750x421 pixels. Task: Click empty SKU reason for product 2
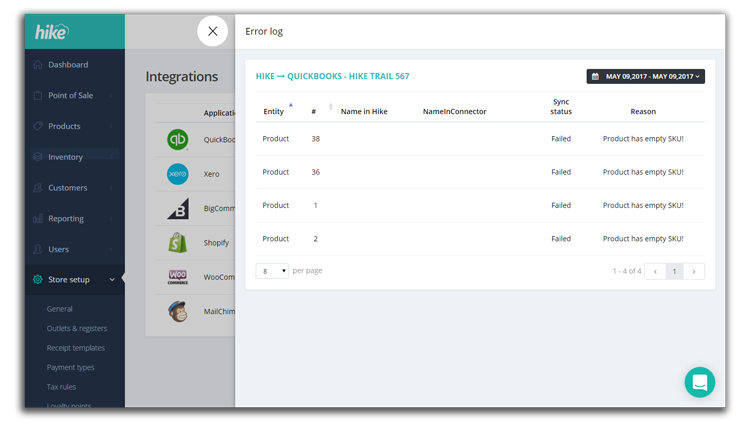click(x=643, y=239)
